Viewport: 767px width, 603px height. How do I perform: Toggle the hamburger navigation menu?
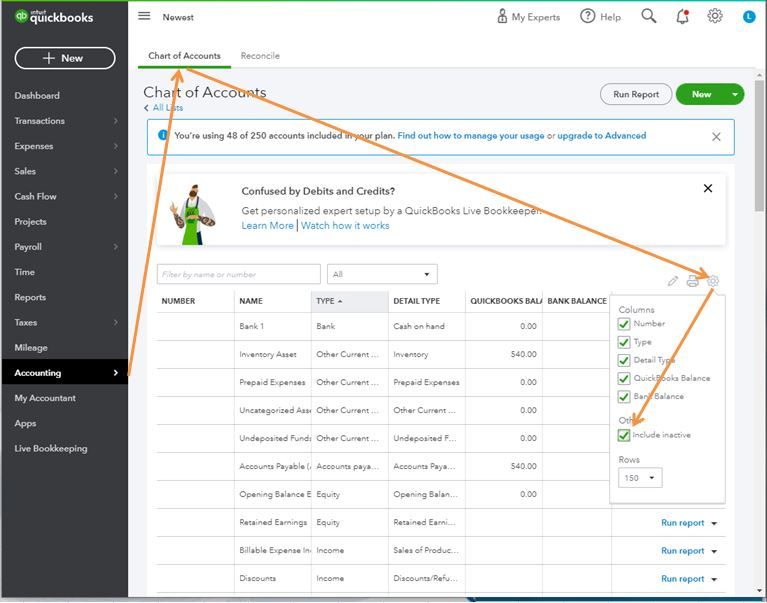(x=144, y=16)
